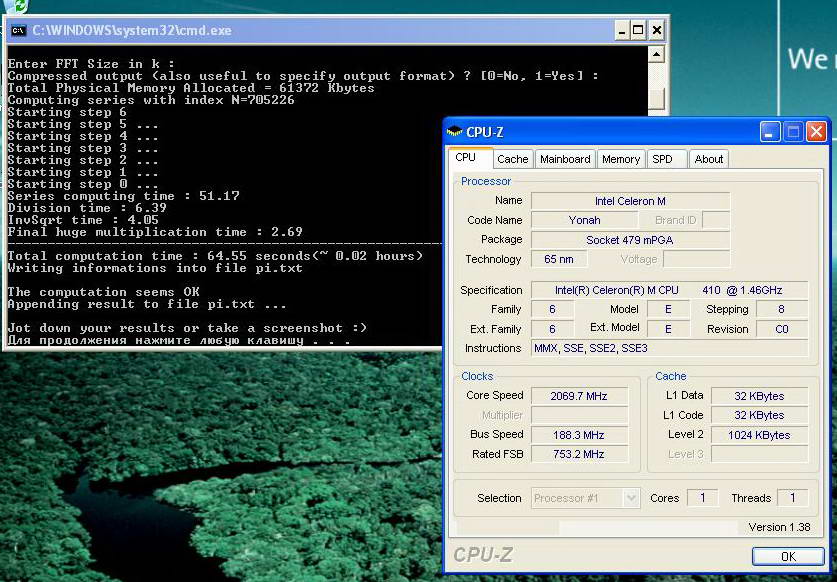Click the Instructions field 'MMX, SSE, SSE2, SSE3'
The width and height of the screenshot is (837, 582).
click(x=669, y=349)
